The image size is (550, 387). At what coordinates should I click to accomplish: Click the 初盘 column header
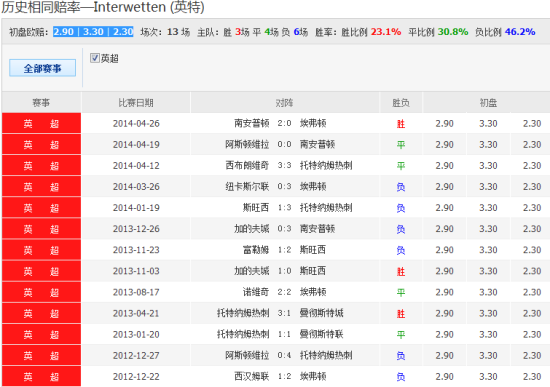click(x=488, y=103)
